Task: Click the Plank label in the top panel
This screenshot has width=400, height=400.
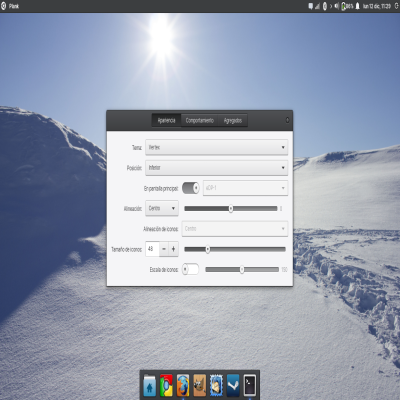Action: click(14, 6)
